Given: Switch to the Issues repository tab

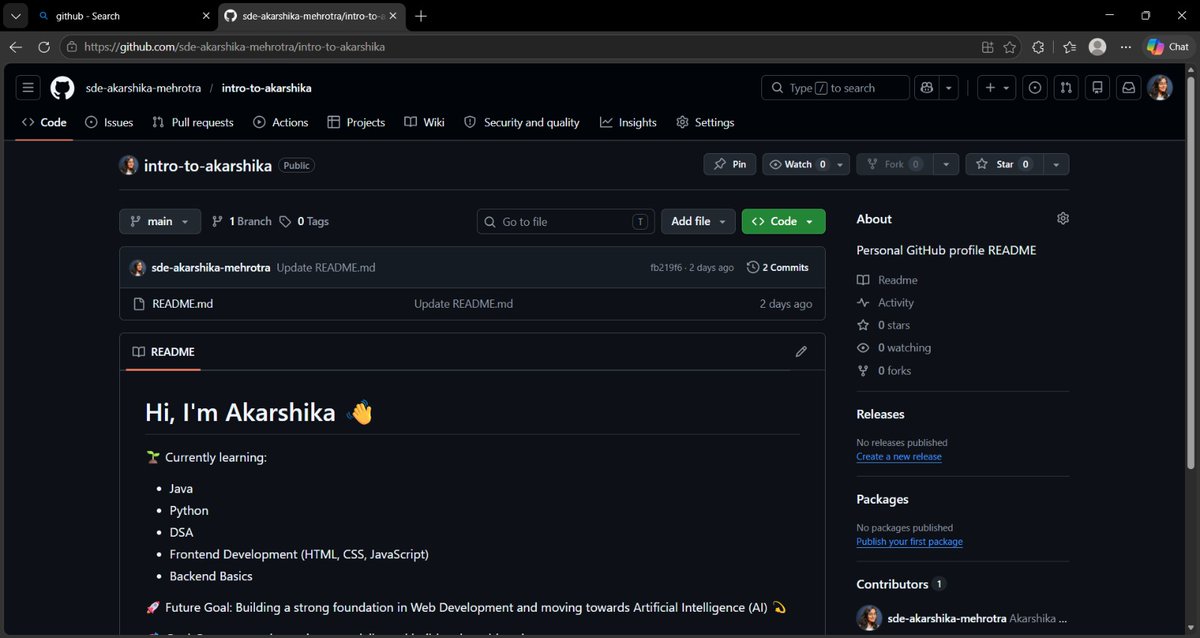Looking at the screenshot, I should (109, 122).
